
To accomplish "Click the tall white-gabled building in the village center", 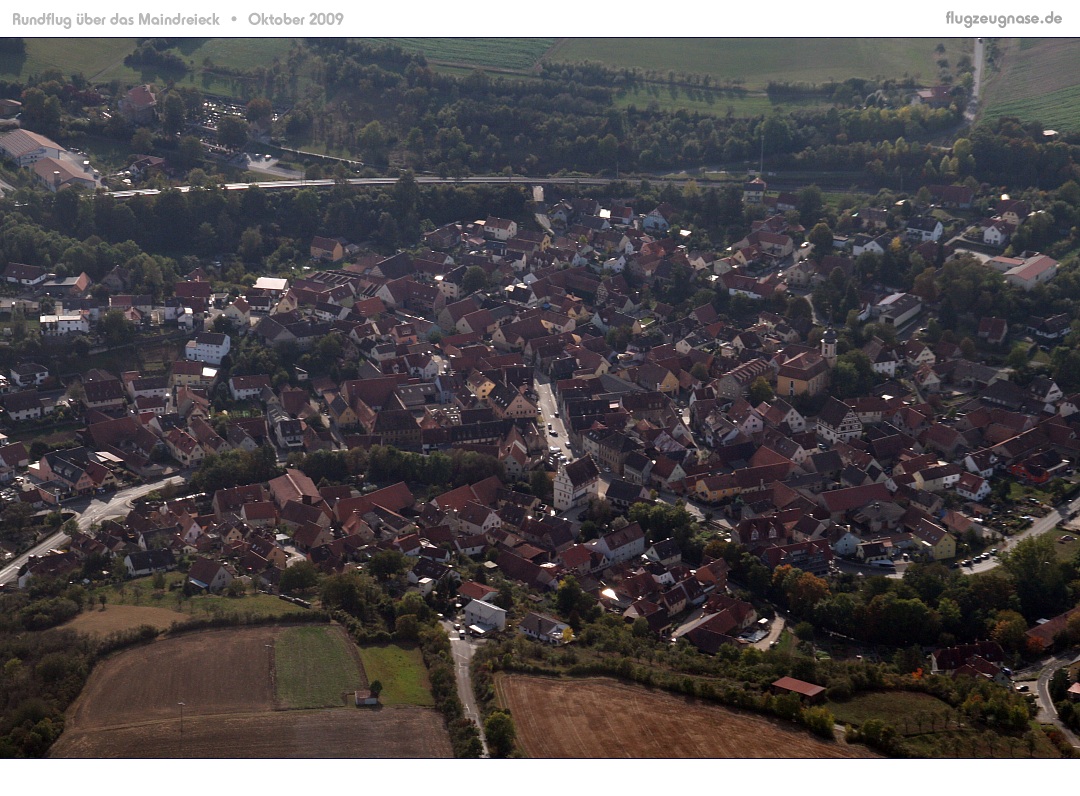I will click(x=575, y=482).
